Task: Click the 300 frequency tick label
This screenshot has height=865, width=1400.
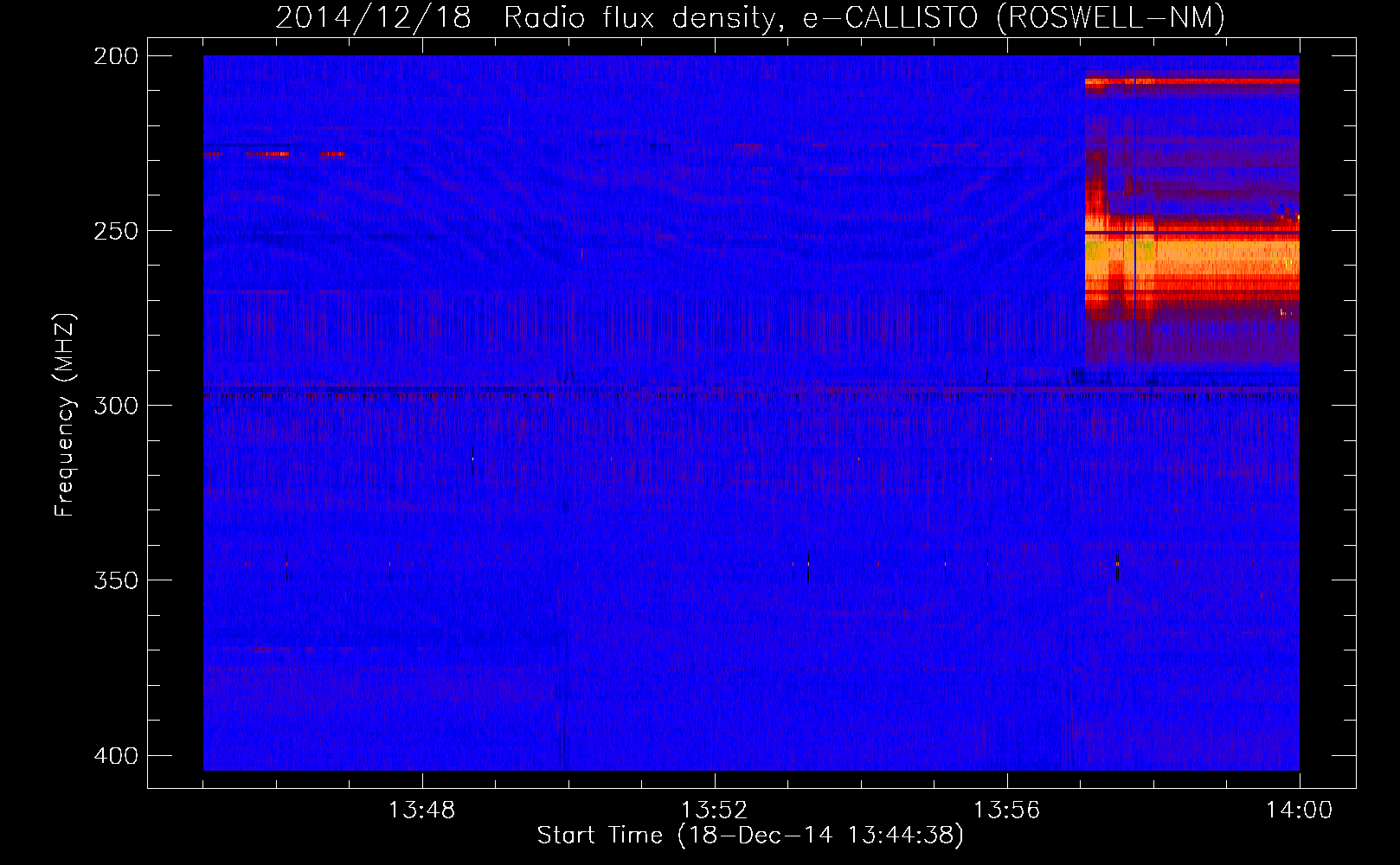Action: tap(116, 406)
